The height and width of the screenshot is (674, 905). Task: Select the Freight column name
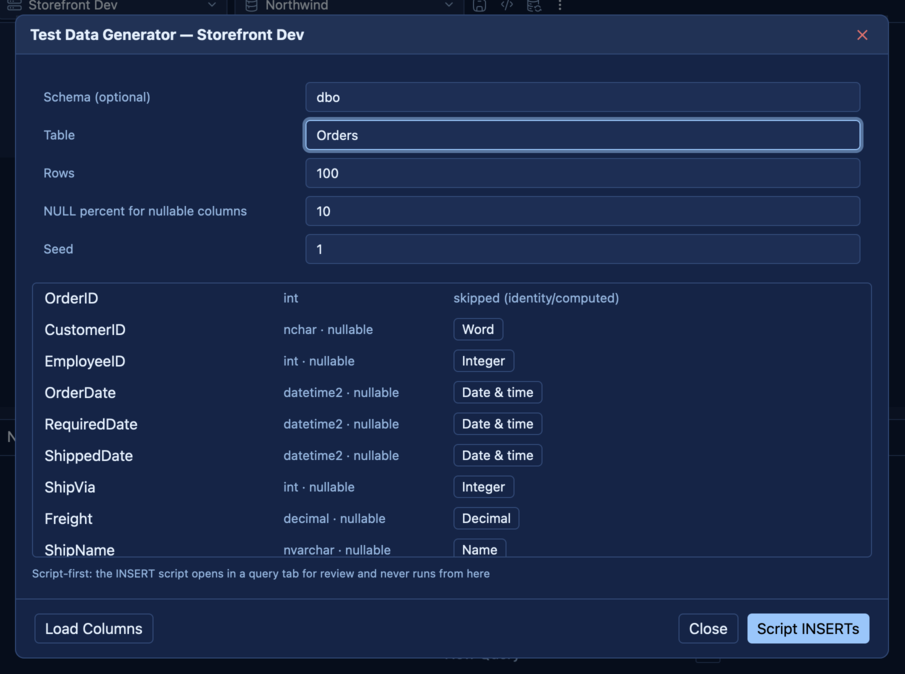pos(68,518)
